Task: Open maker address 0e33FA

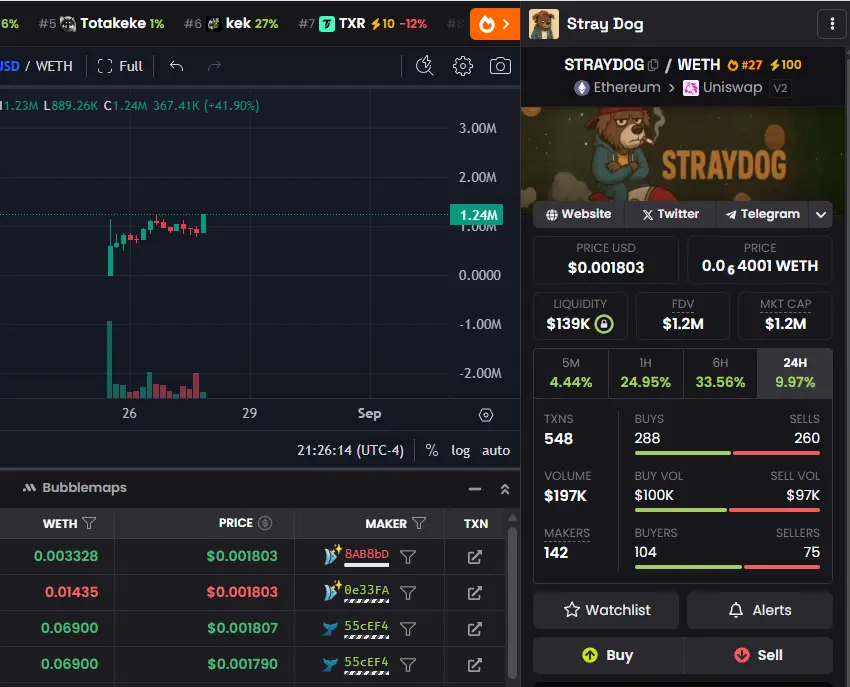Action: 367,590
